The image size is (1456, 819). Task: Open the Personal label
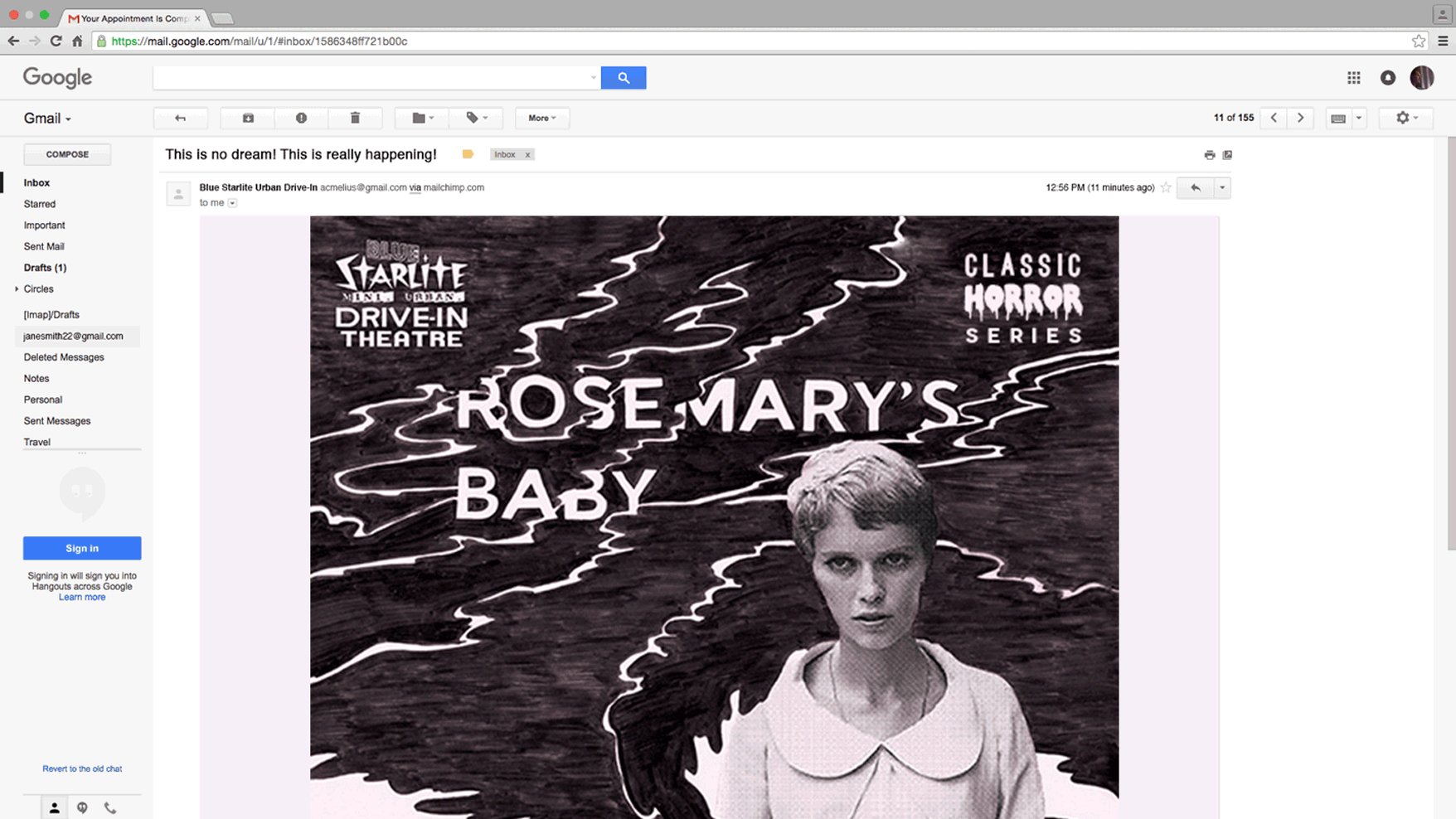[43, 400]
